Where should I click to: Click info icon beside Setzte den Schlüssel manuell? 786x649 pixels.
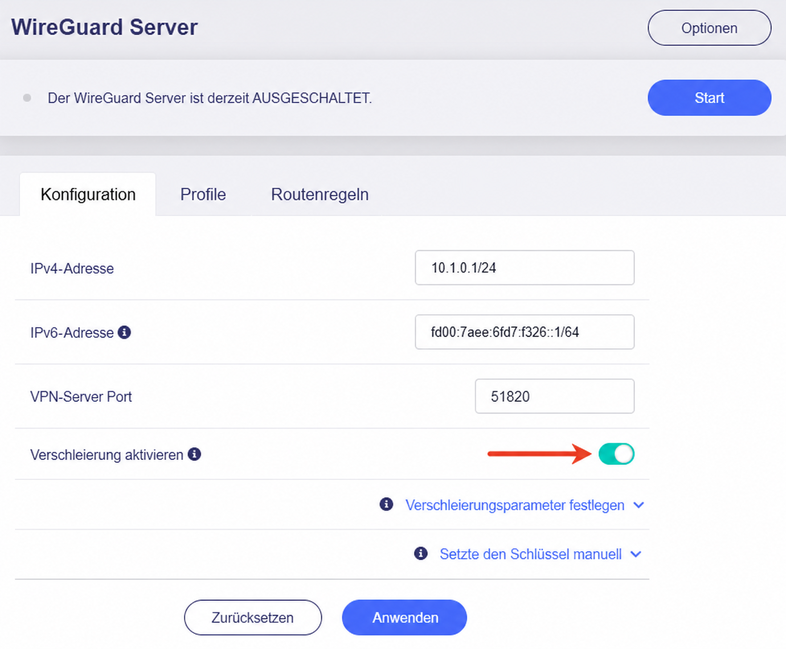[421, 553]
